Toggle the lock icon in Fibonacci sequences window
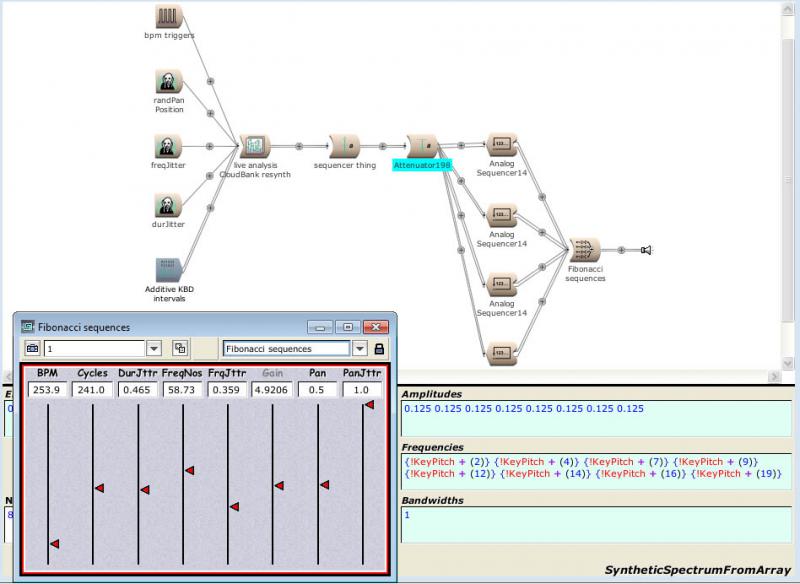The height and width of the screenshot is (584, 800). 379,349
